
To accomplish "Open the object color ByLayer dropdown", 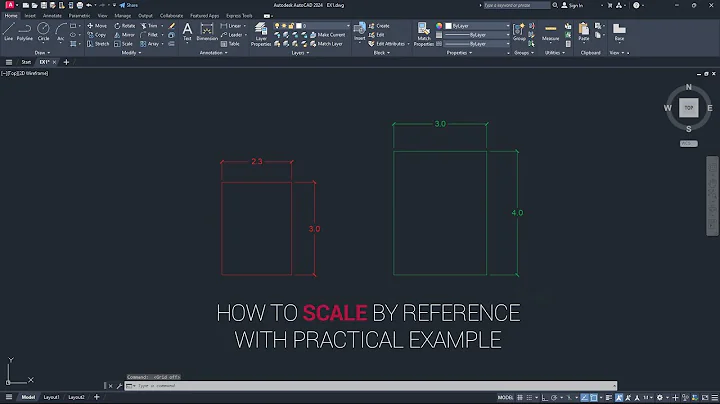I will pos(477,26).
